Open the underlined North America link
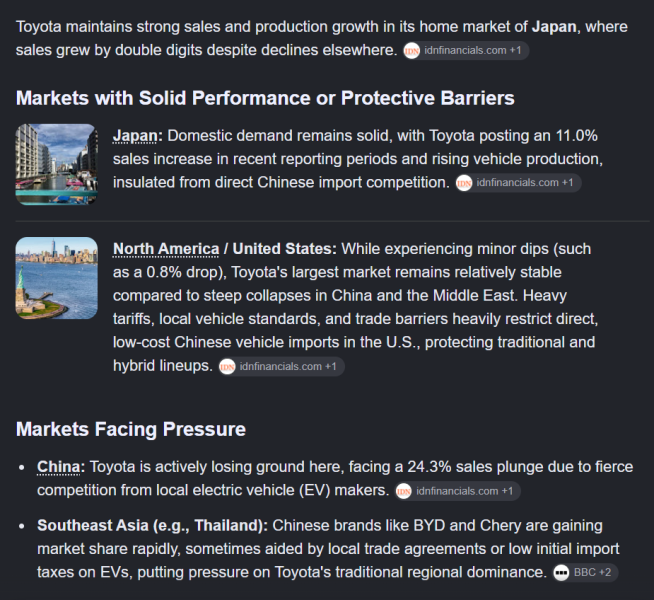654x600 pixels. pos(166,249)
